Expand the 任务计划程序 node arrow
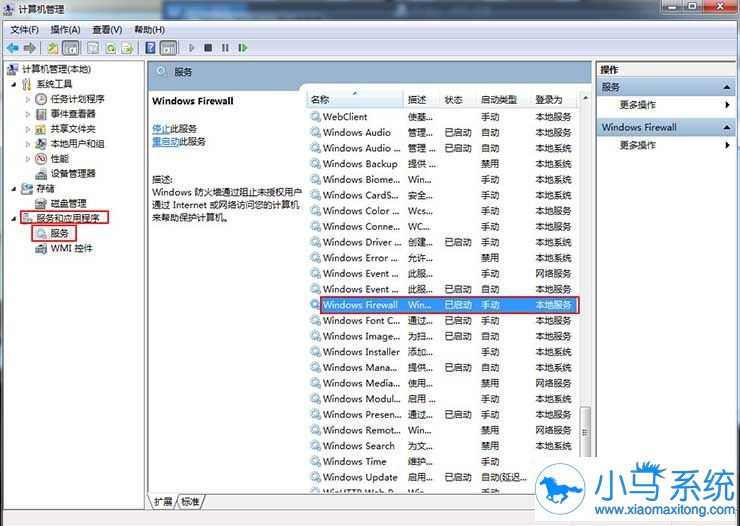Image resolution: width=740 pixels, height=526 pixels. tap(28, 99)
